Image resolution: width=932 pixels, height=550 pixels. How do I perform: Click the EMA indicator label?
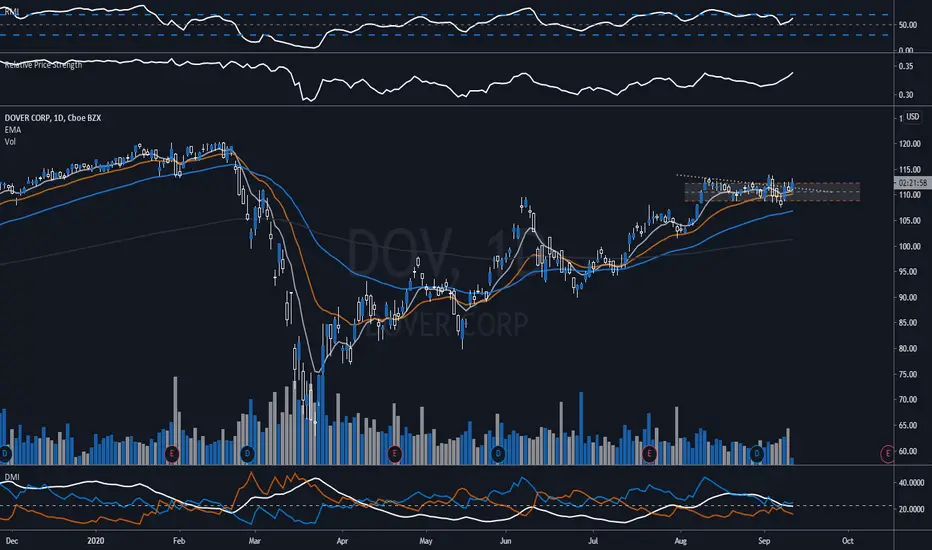(12, 130)
